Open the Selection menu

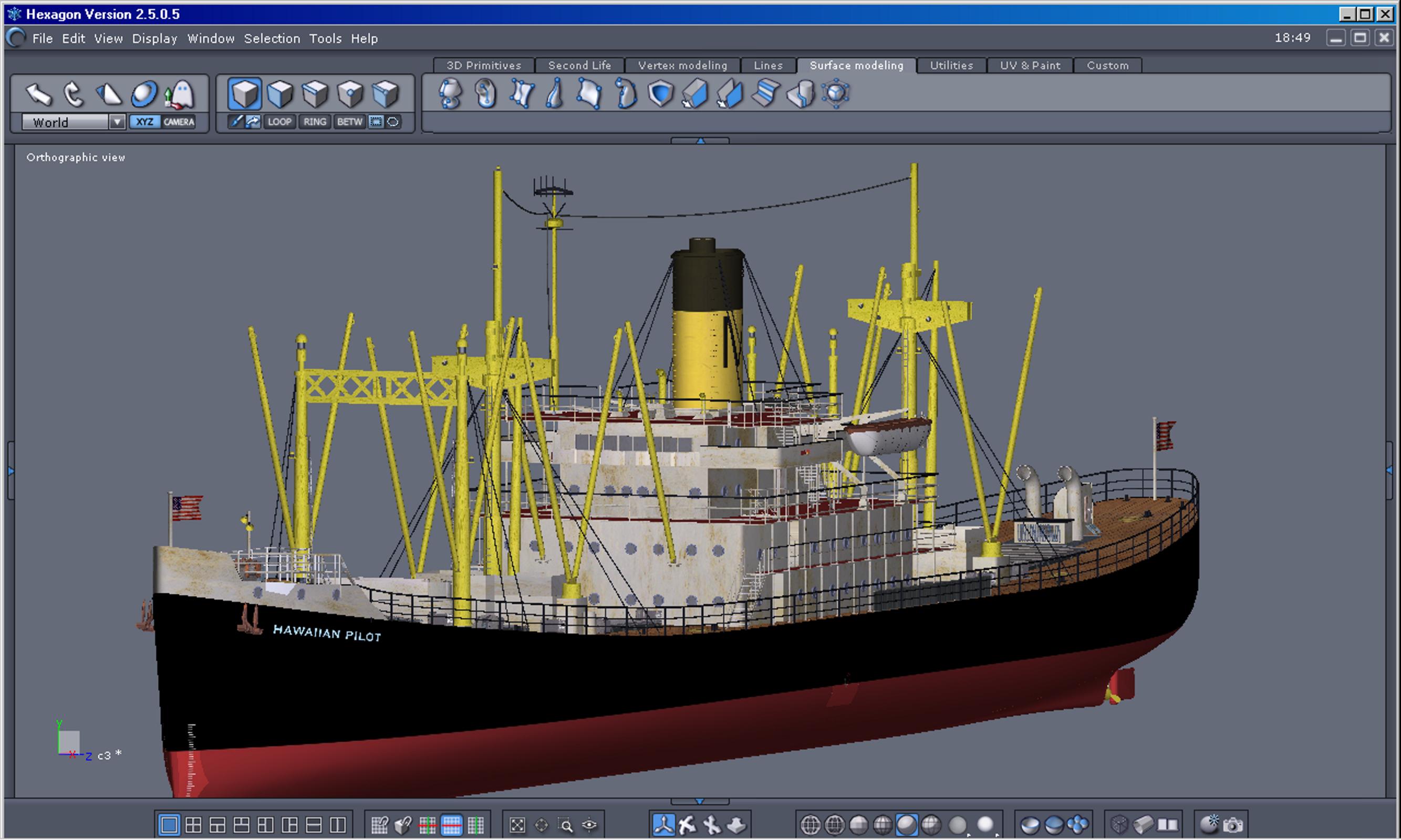[272, 38]
